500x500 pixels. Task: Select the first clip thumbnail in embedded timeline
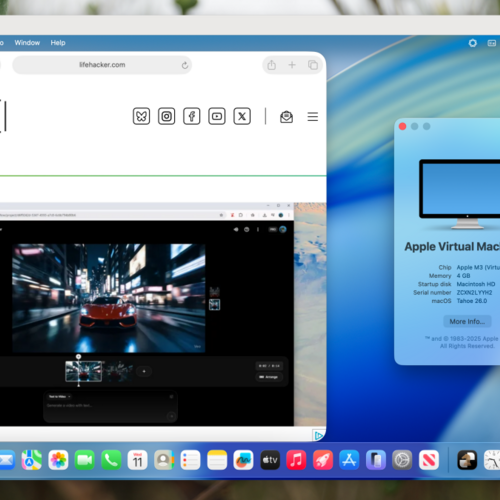84,371
